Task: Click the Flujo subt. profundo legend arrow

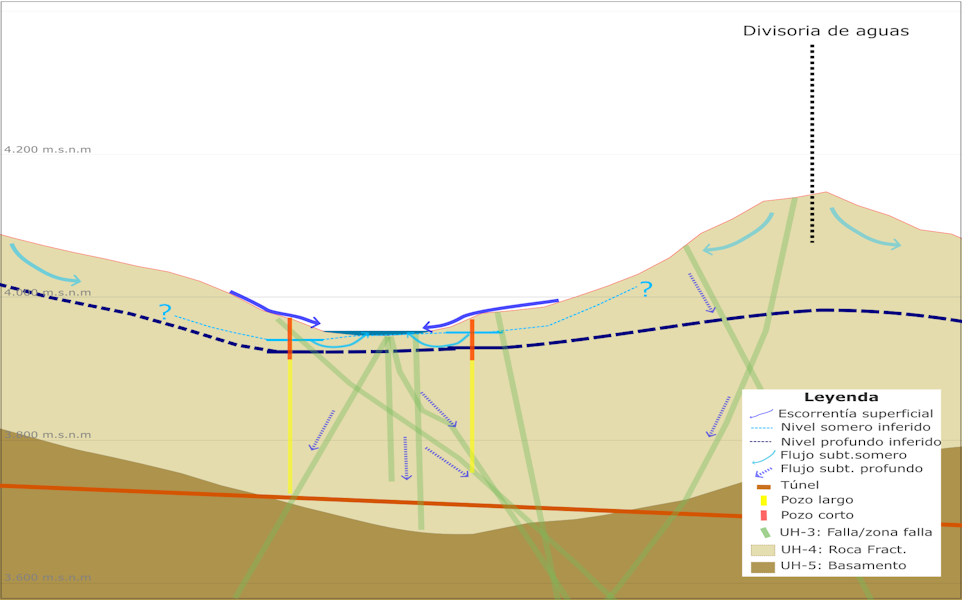Action: pos(762,470)
